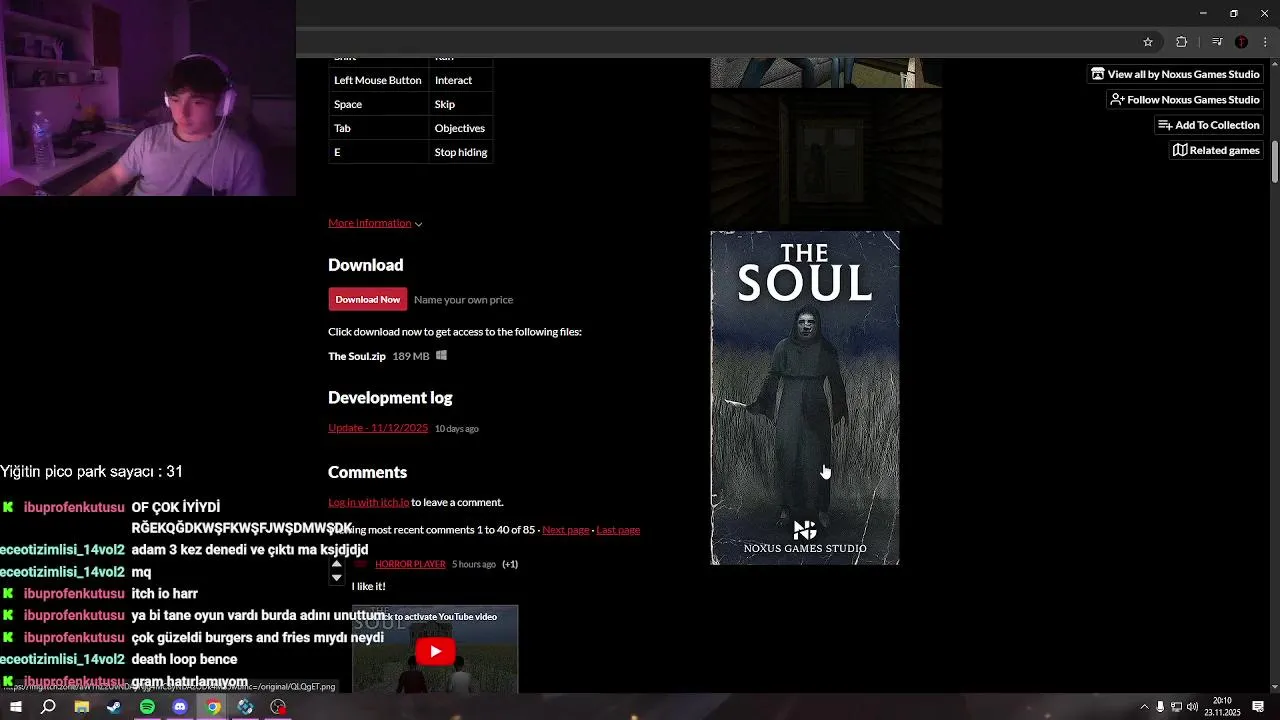Click the Windows platform icon beside 189 MB

[x=441, y=355]
